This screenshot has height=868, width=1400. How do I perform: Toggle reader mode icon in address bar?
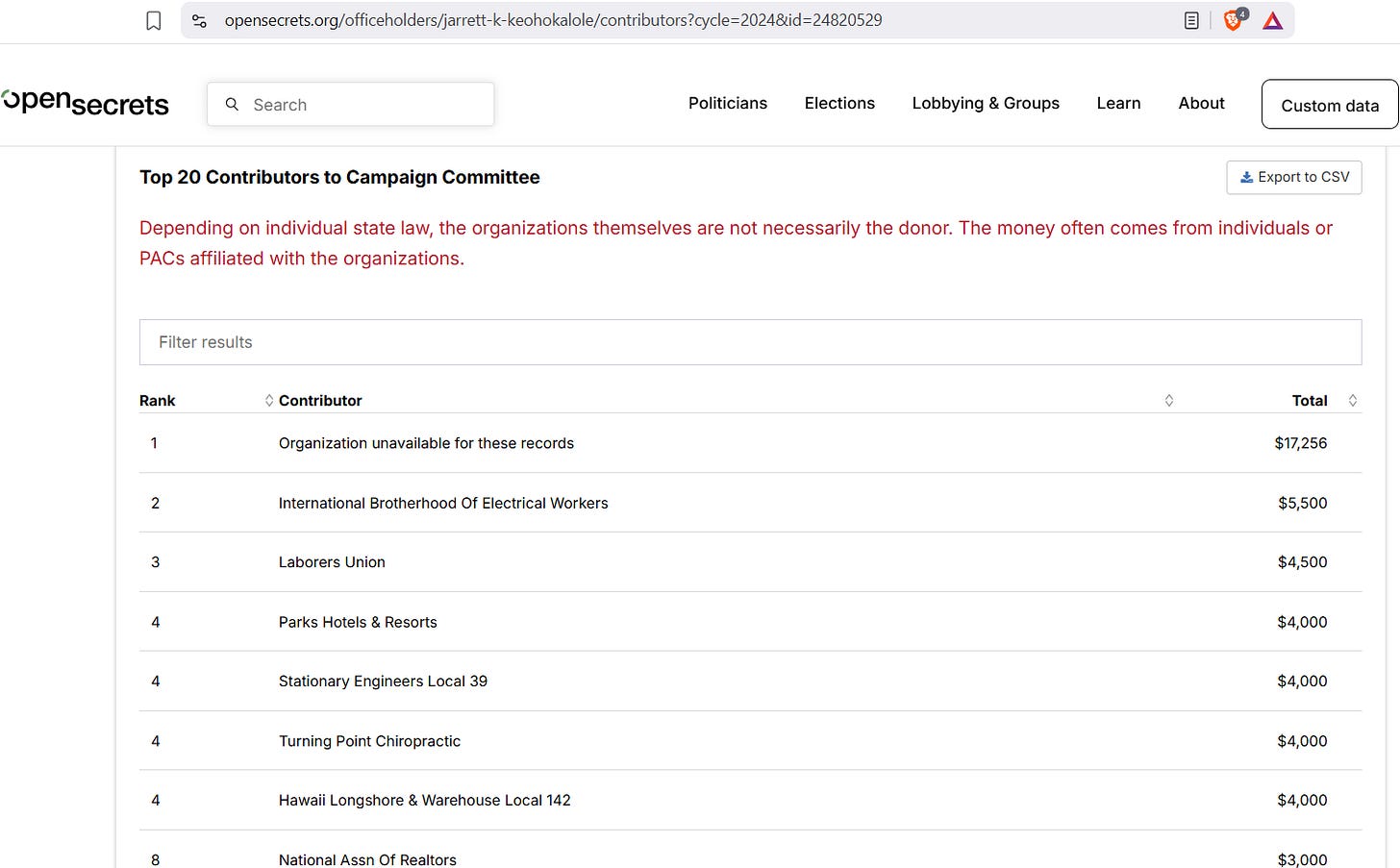[1191, 20]
